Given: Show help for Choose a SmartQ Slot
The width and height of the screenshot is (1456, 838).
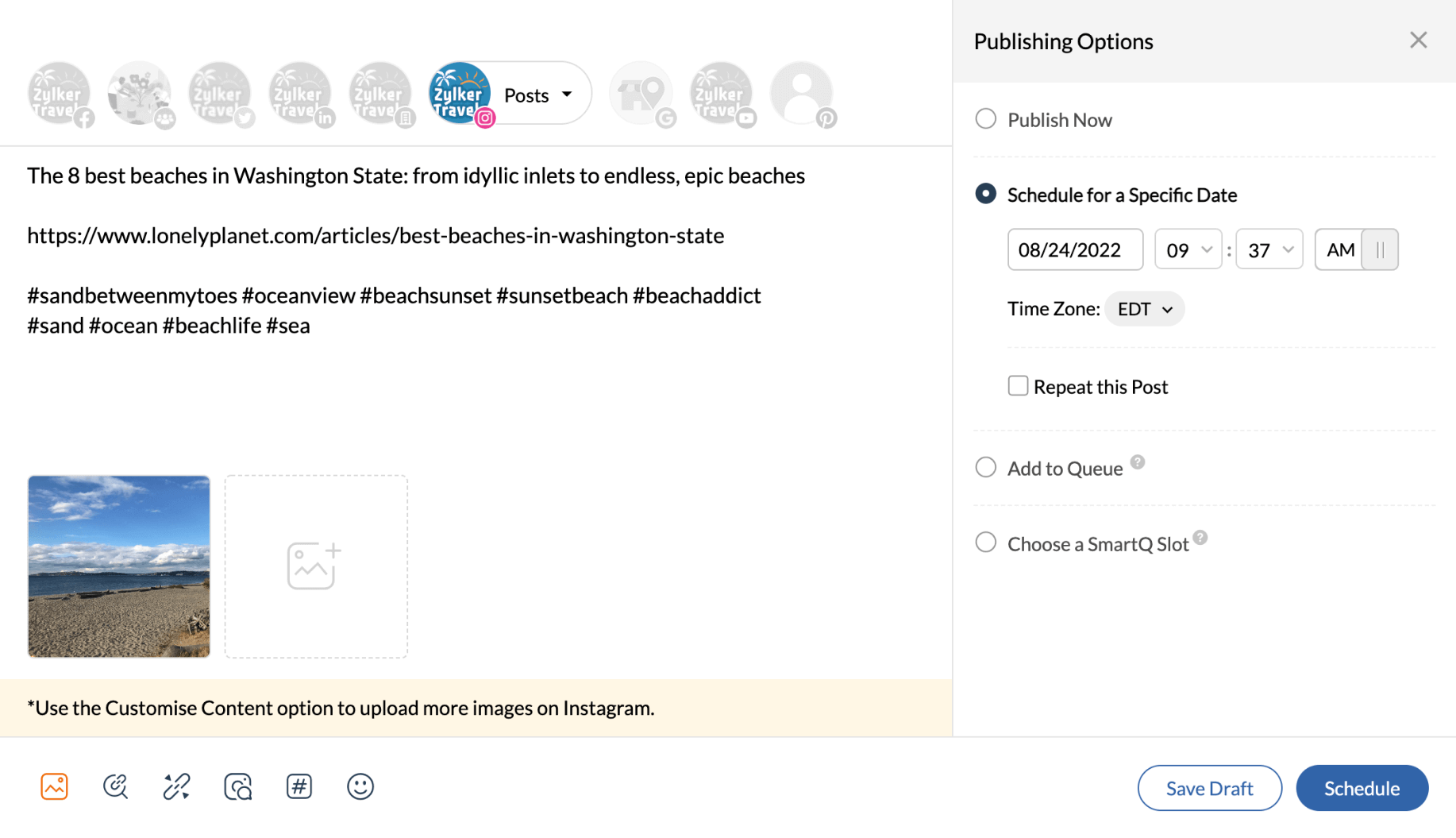Looking at the screenshot, I should [1200, 538].
